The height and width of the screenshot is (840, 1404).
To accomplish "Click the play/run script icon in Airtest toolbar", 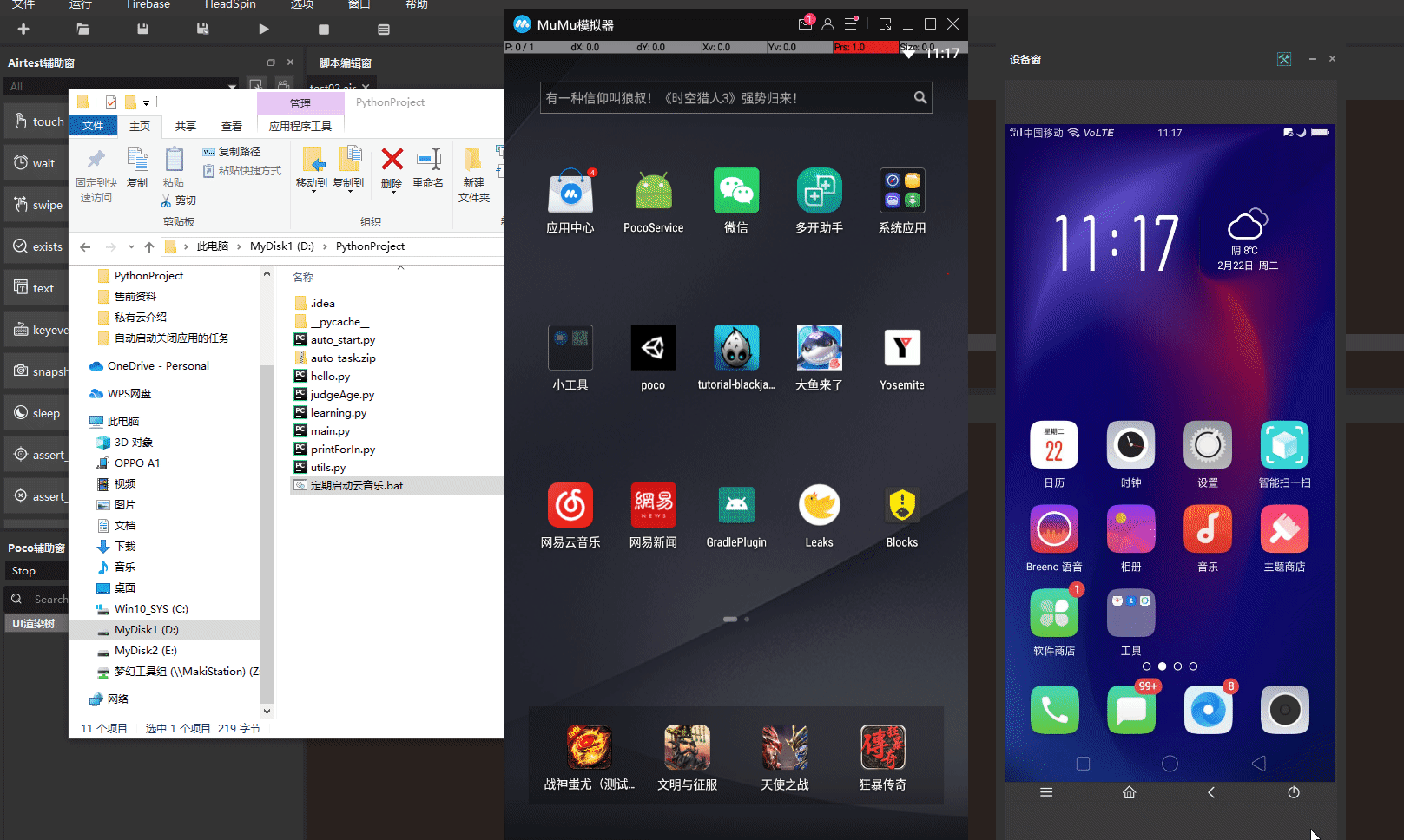I will 264,29.
